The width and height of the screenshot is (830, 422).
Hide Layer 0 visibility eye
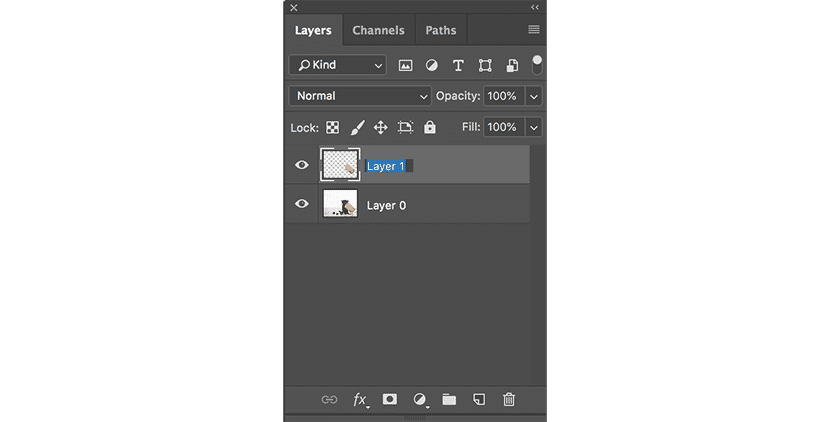tap(302, 204)
